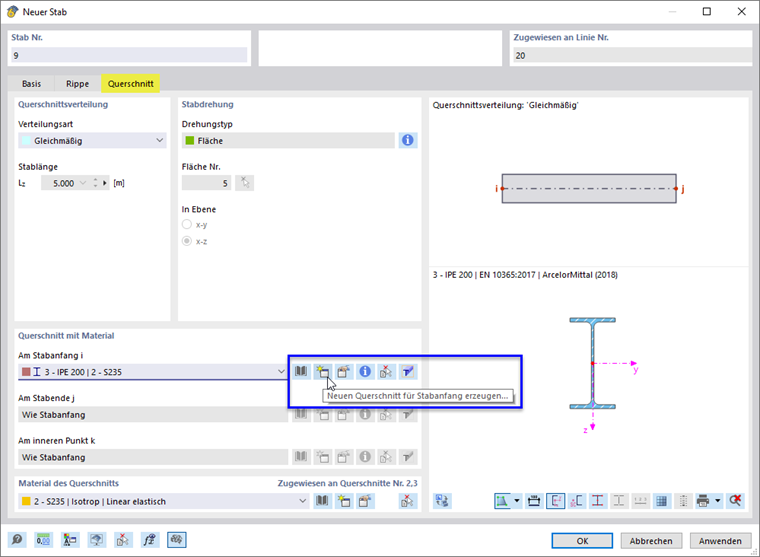
Task: Edit material in Material des Querschnitts
Action: tap(365, 501)
